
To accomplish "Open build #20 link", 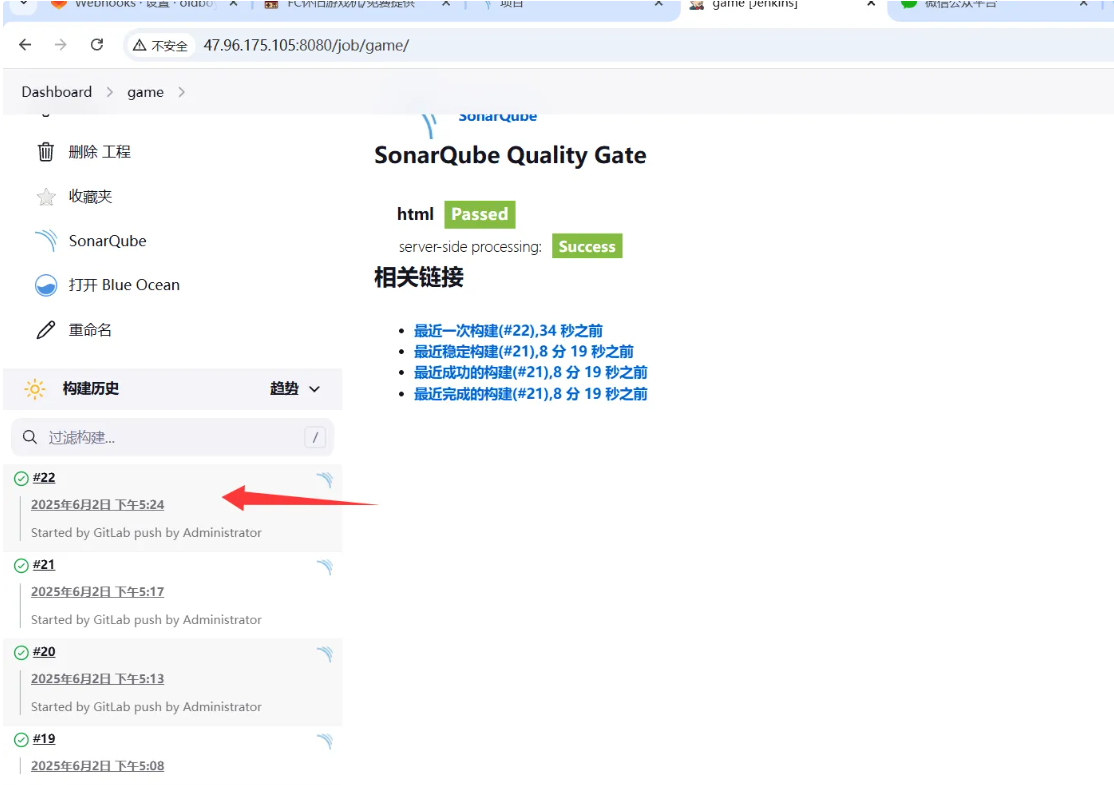I will (44, 651).
